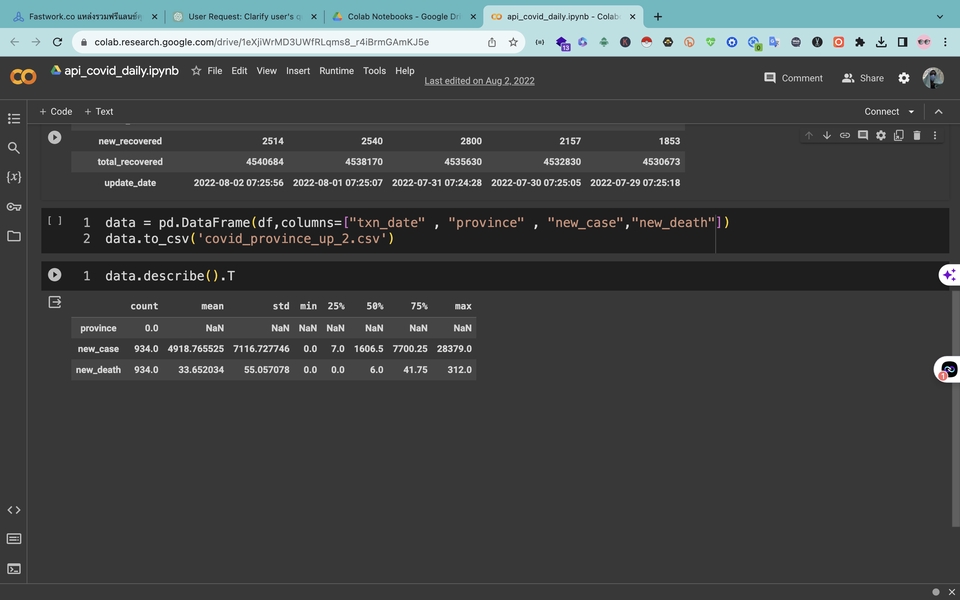
Task: Open the table of contents panel
Action: point(14,119)
